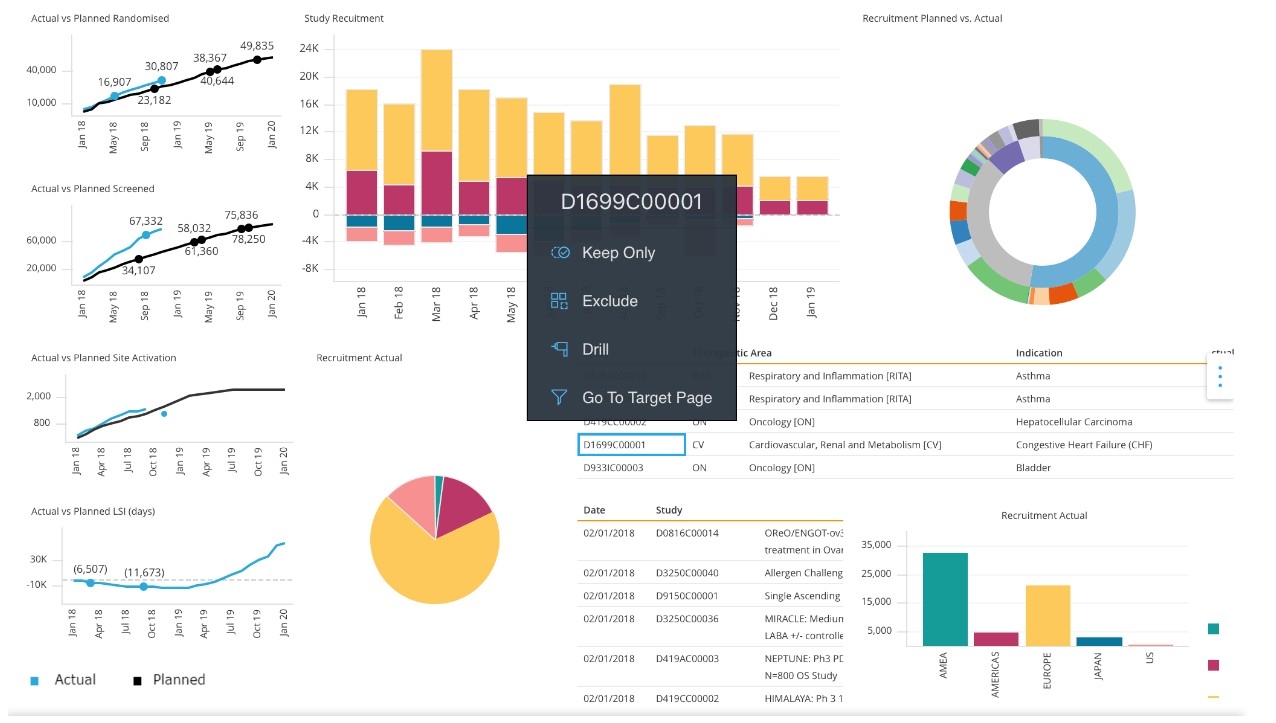Open the three-dot options menu at right edge

click(1220, 378)
